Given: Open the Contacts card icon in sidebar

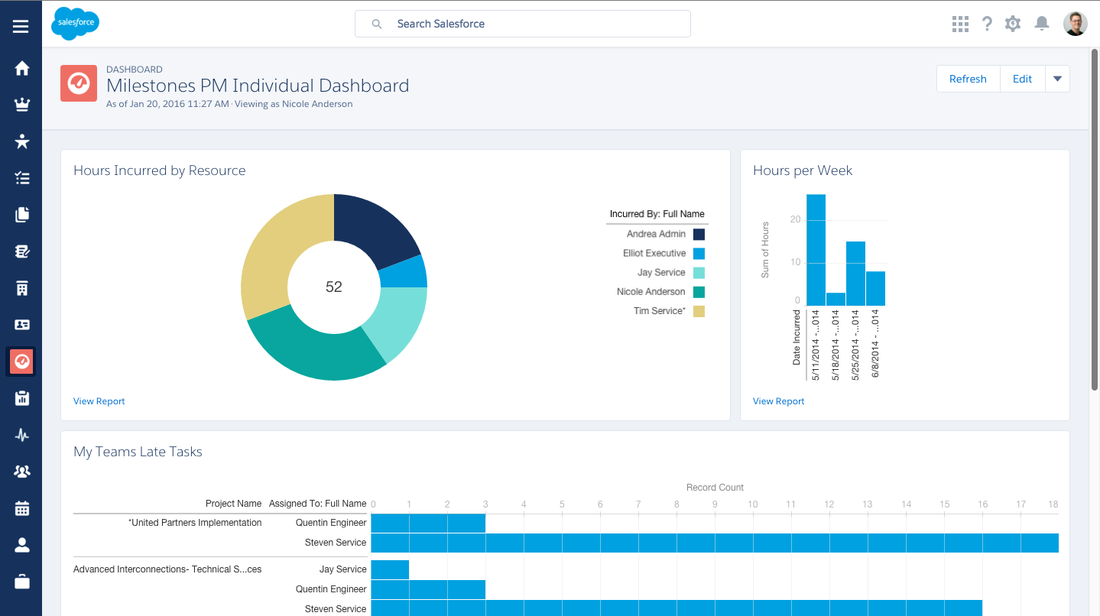Looking at the screenshot, I should tap(22, 325).
